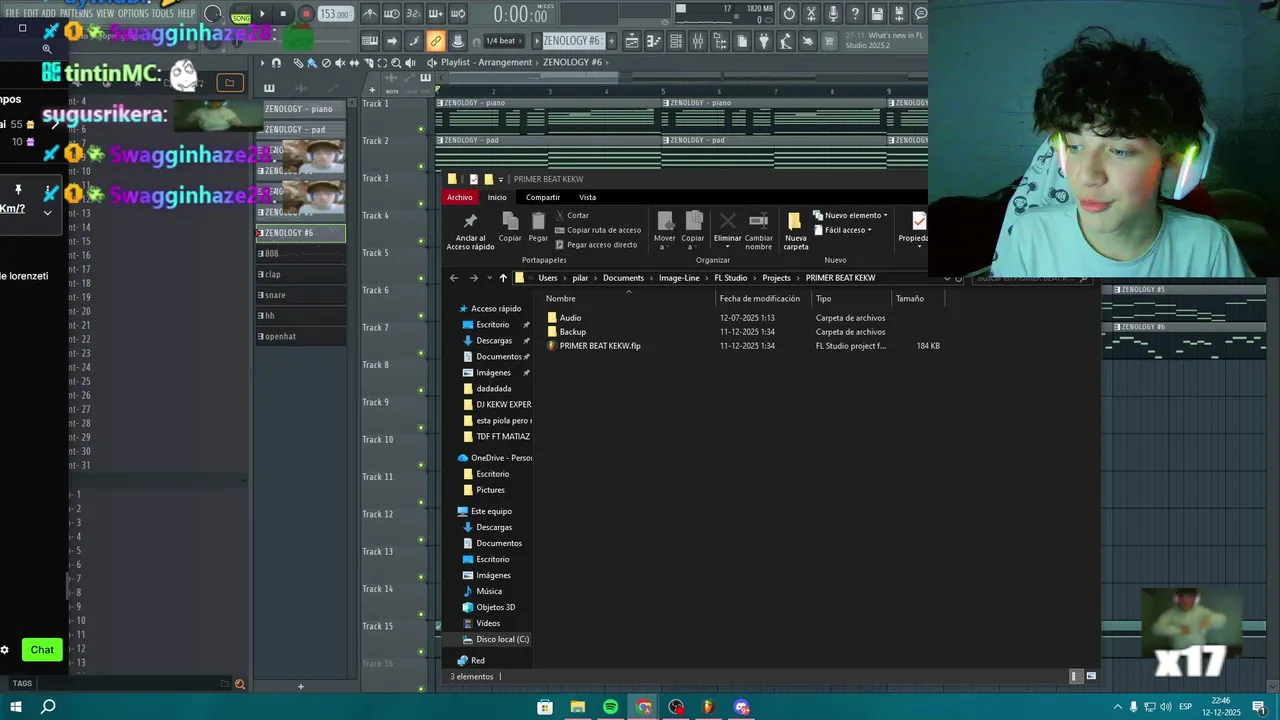Screen dimensions: 1280x720
Task: Switch Explorer to details view icon
Action: tap(1075, 676)
